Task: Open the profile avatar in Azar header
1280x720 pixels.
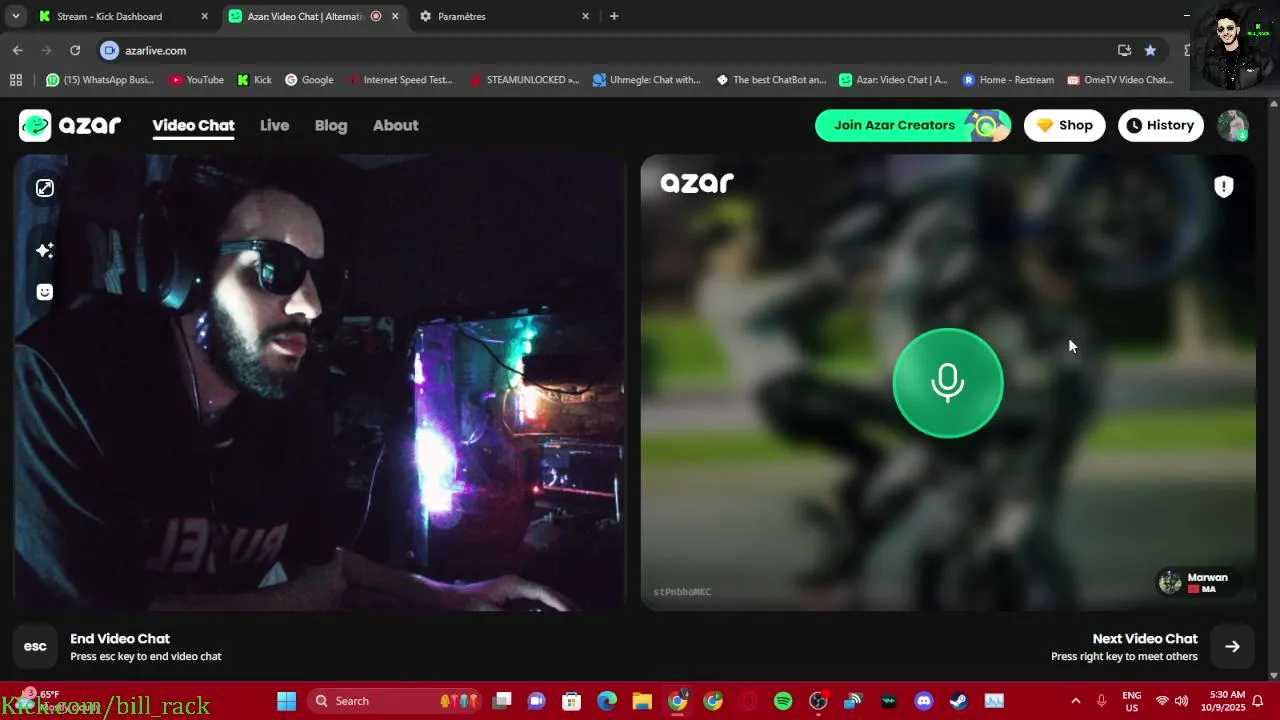Action: [x=1233, y=125]
